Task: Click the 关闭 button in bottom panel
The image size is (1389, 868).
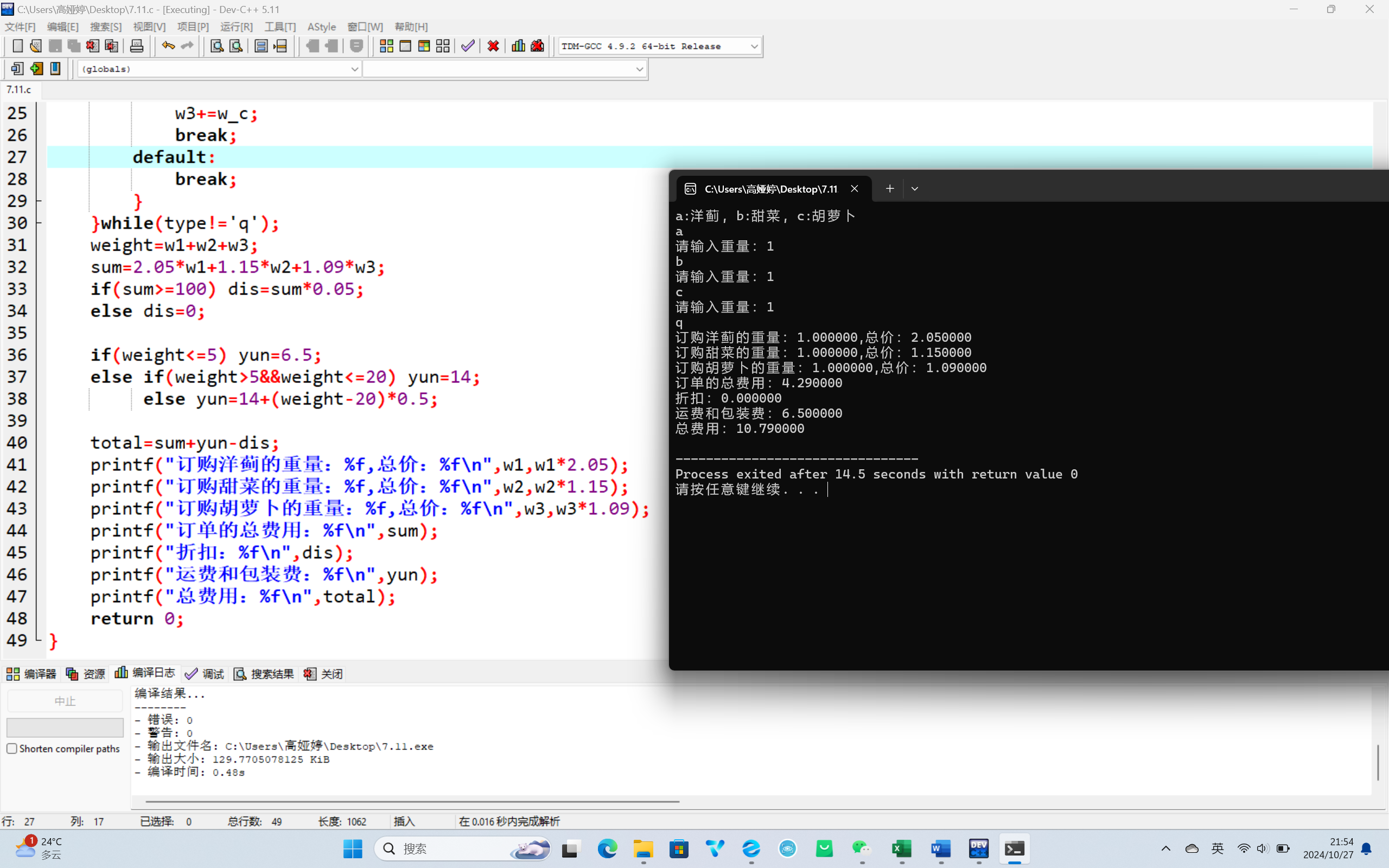Action: 324,674
